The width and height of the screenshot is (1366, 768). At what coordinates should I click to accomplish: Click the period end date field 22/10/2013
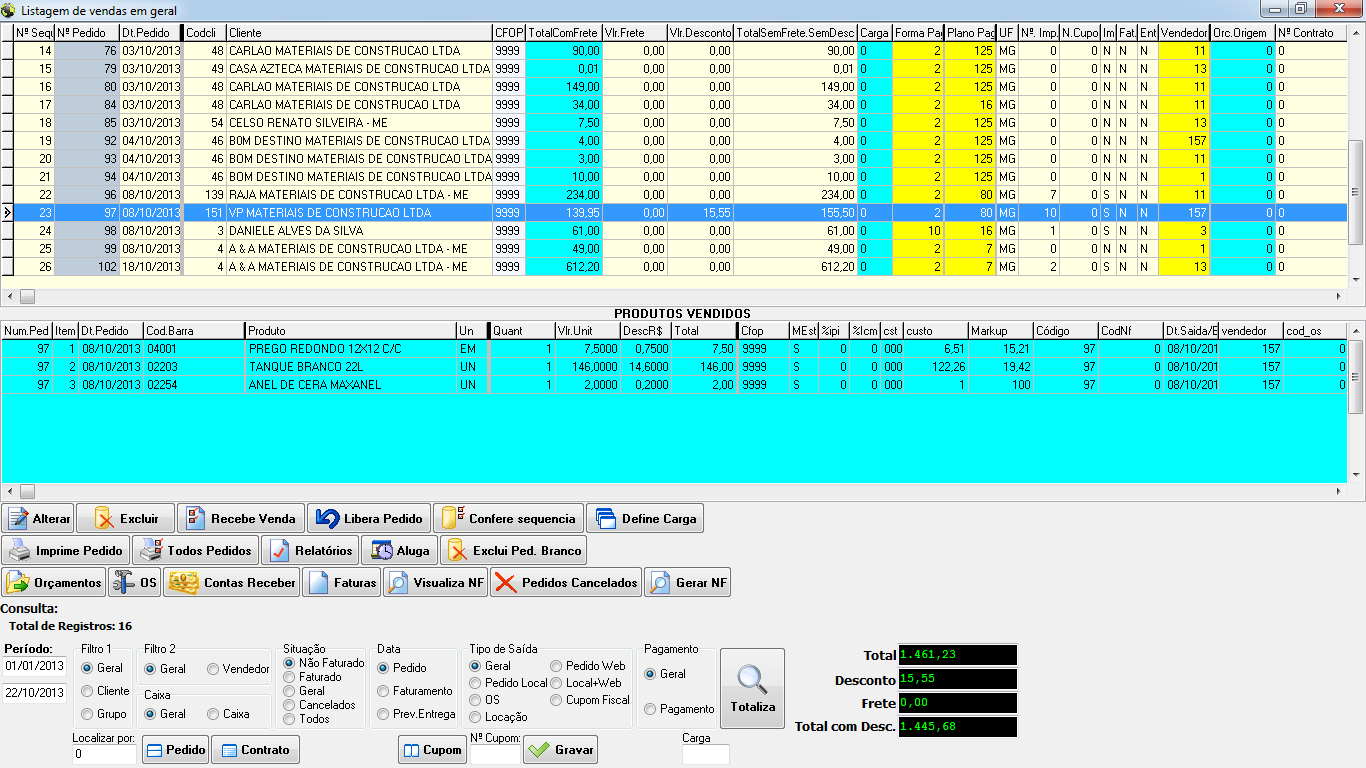coord(34,692)
